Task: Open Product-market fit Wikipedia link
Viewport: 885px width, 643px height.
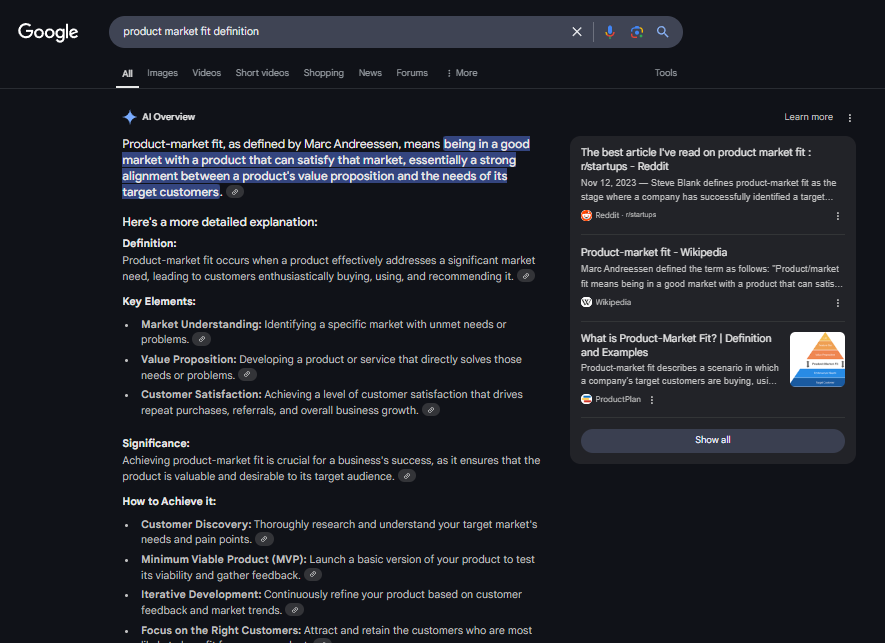Action: [x=654, y=252]
